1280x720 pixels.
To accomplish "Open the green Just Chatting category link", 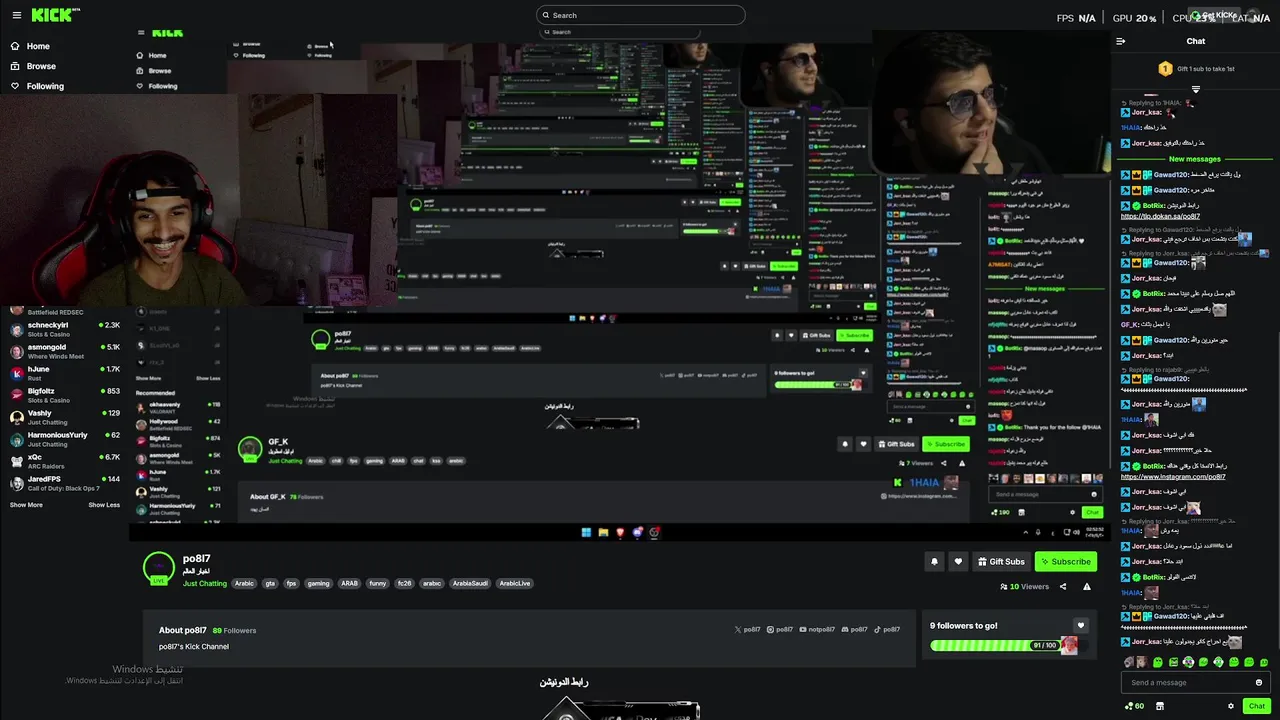I will click(x=205, y=583).
